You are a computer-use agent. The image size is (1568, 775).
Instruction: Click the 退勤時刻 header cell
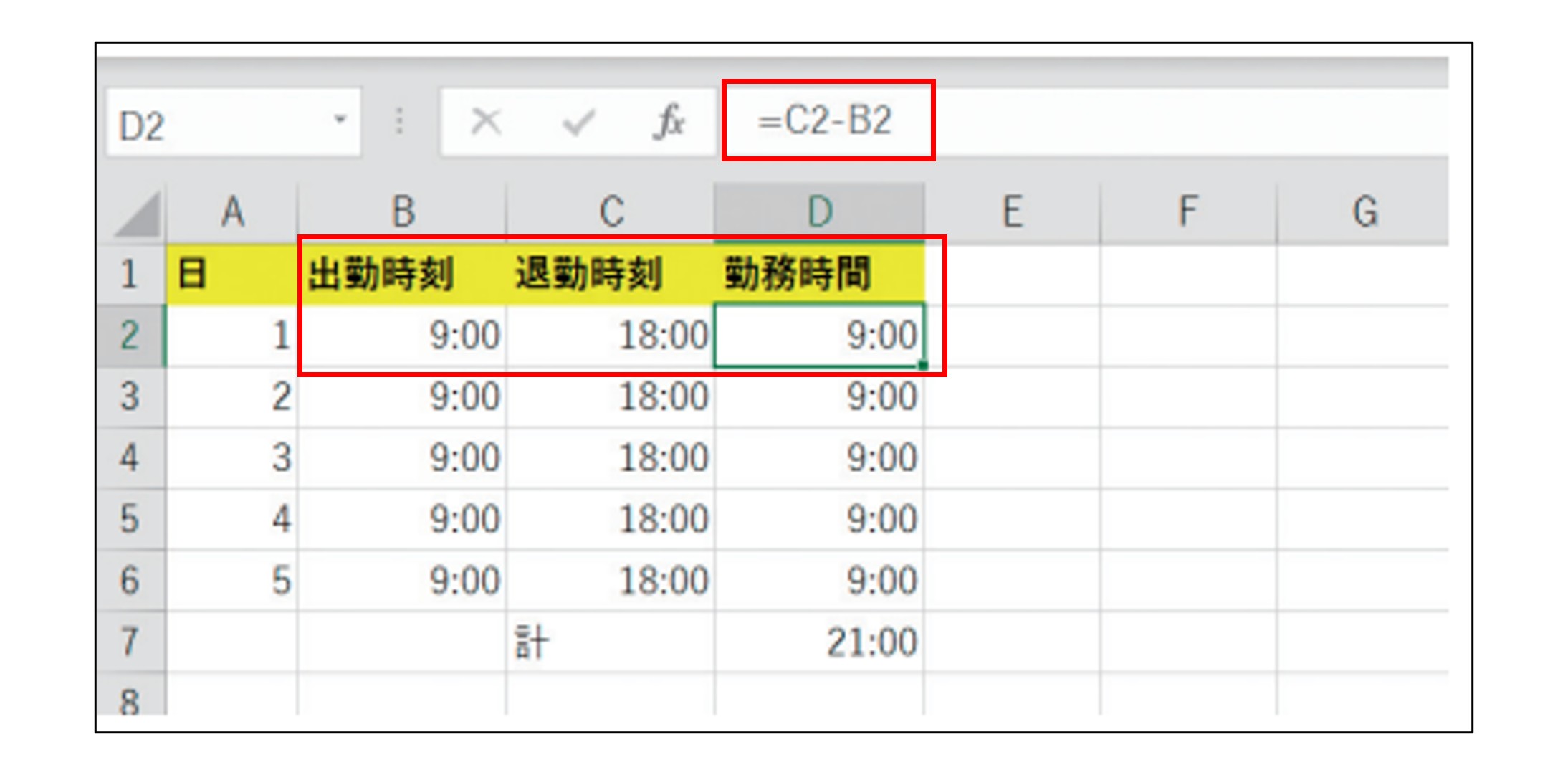point(611,274)
